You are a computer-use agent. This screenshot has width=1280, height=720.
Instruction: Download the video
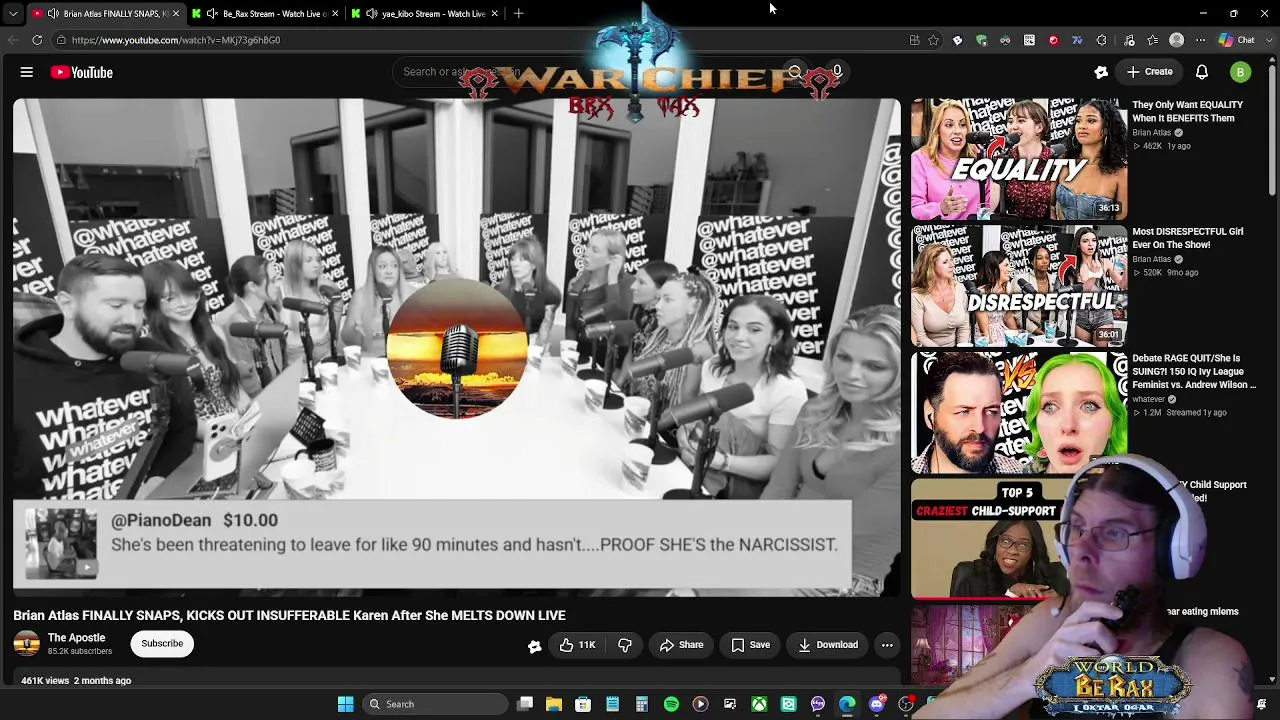click(x=828, y=645)
